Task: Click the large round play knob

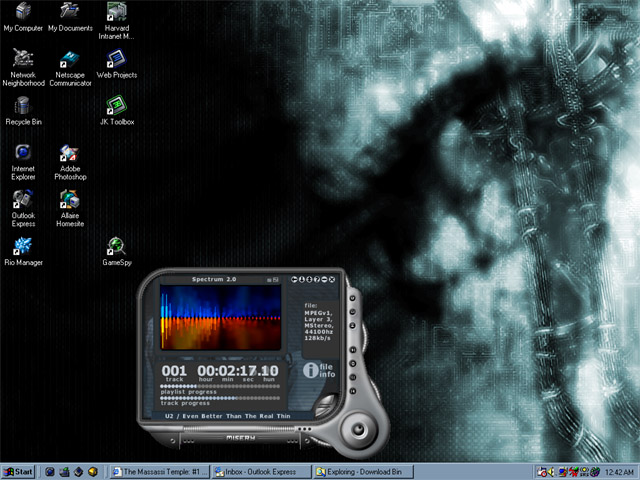Action: (x=358, y=429)
